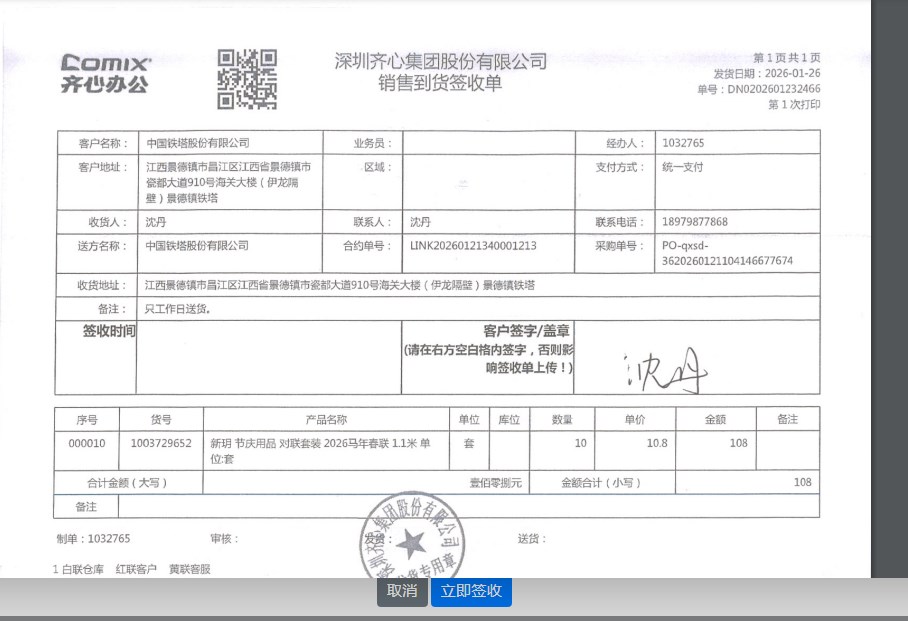This screenshot has height=621, width=908.
Task: Click the 立即签收 button
Action: point(471,591)
